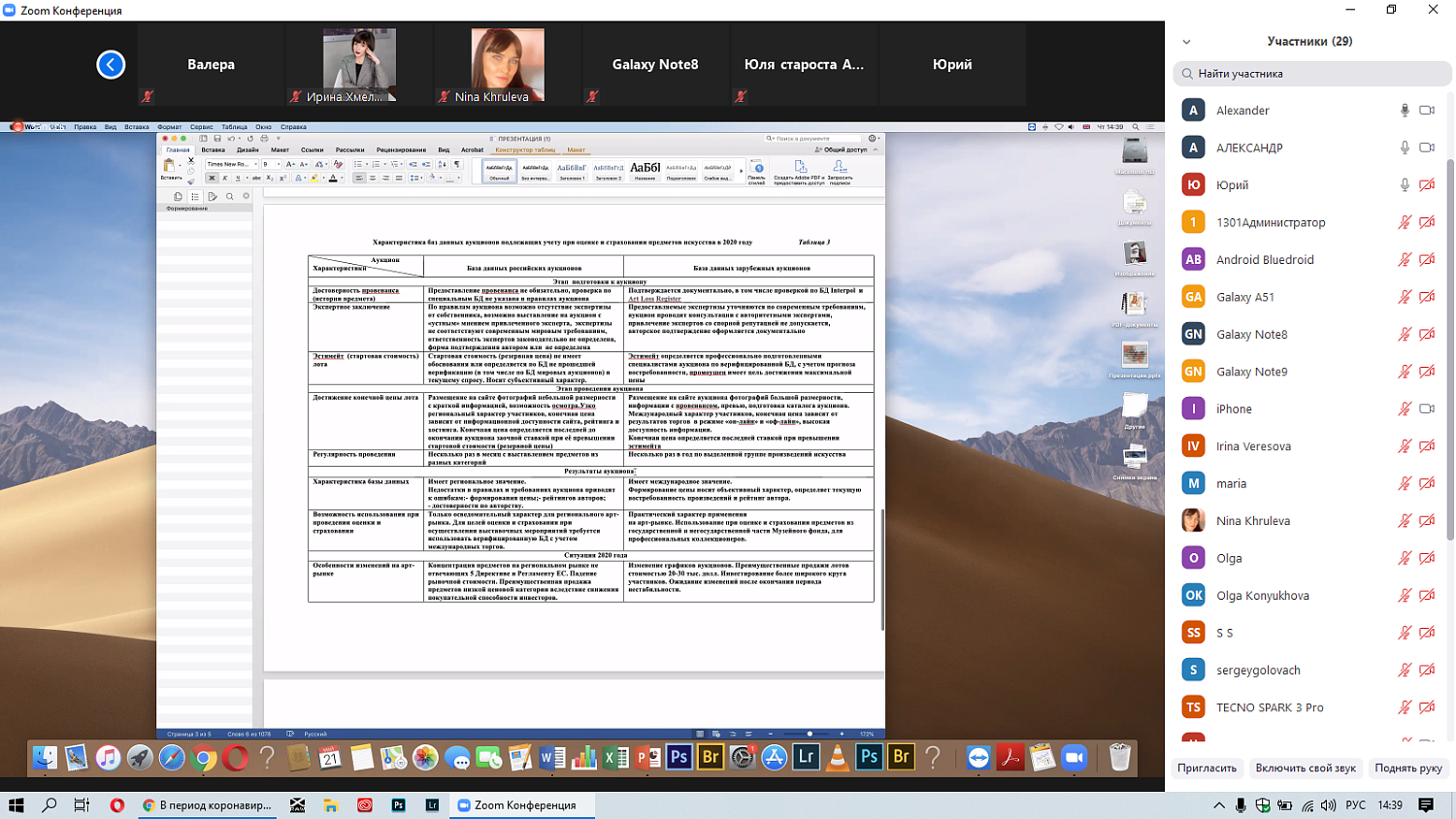Screen dimensions: 1456x819
Task: Open the line spacing dropdown in ribbon
Action: [415, 179]
